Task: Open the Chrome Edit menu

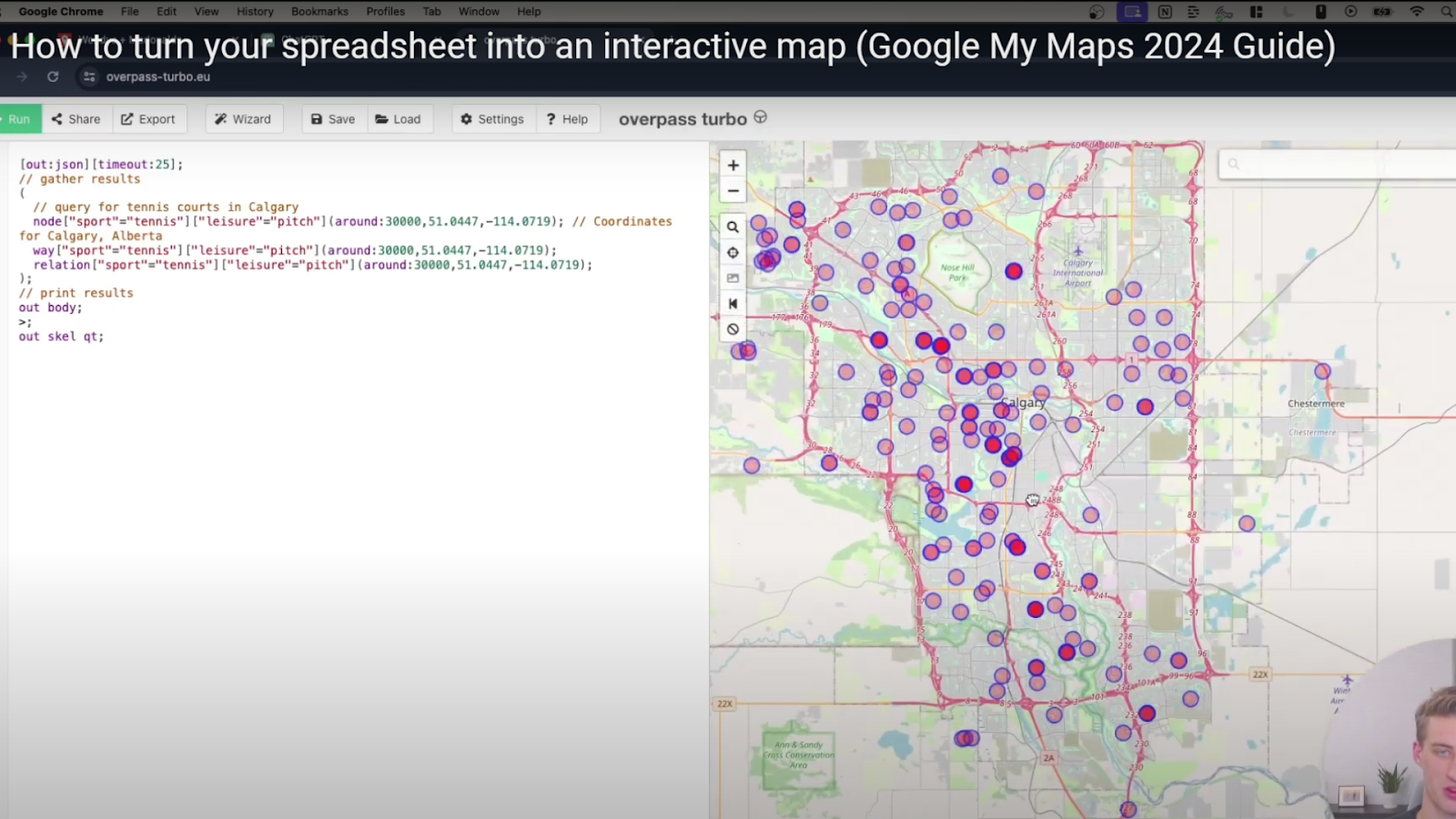Action: point(167,11)
